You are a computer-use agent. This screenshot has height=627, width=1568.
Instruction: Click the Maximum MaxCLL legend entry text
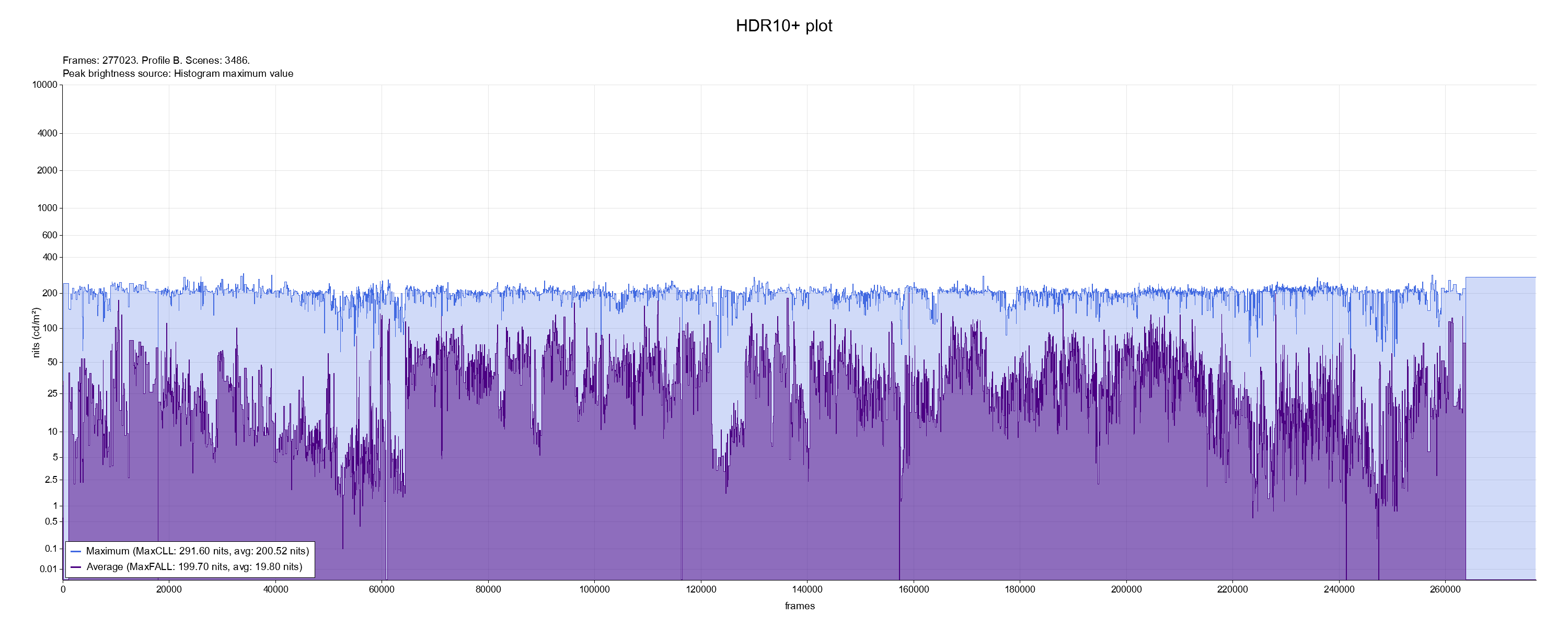click(197, 552)
